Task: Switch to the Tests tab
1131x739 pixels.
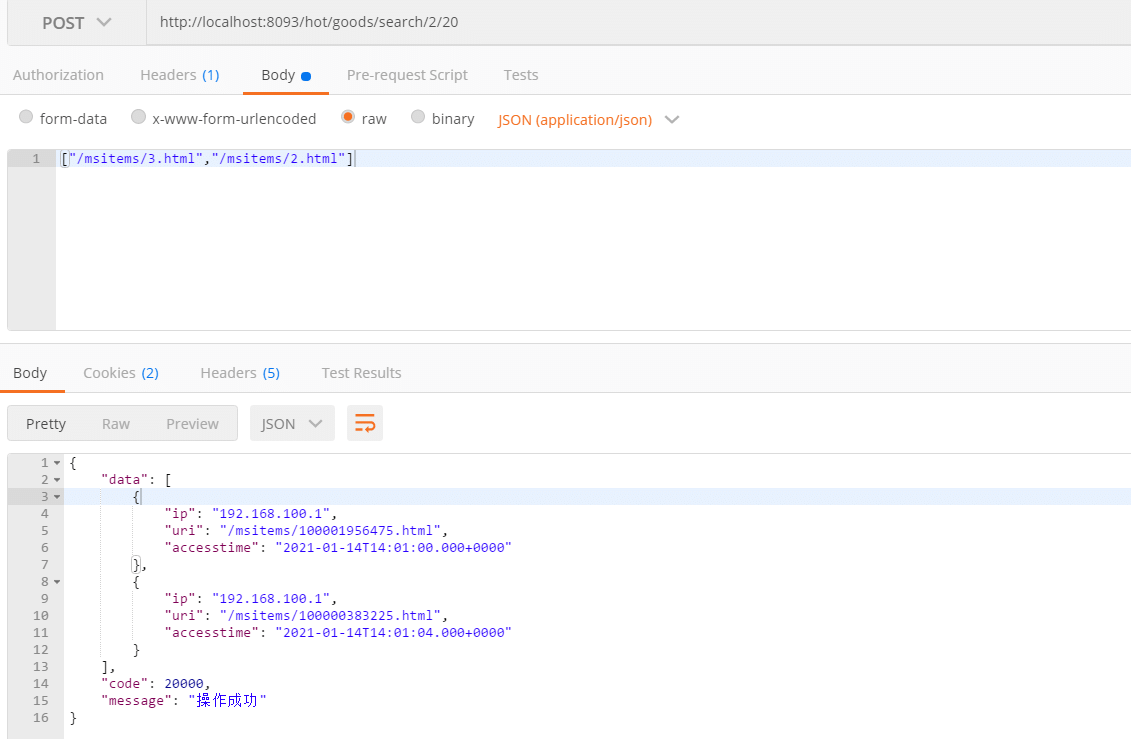Action: (x=520, y=75)
